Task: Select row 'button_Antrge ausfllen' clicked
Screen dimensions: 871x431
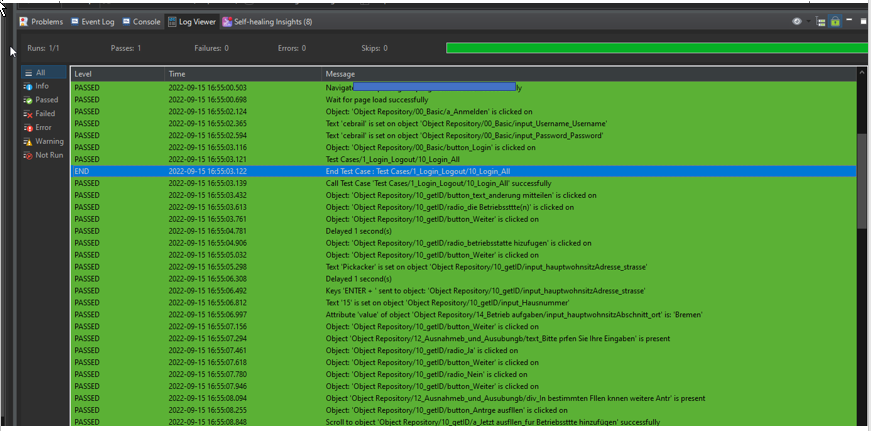Action: pyautogui.click(x=464, y=410)
